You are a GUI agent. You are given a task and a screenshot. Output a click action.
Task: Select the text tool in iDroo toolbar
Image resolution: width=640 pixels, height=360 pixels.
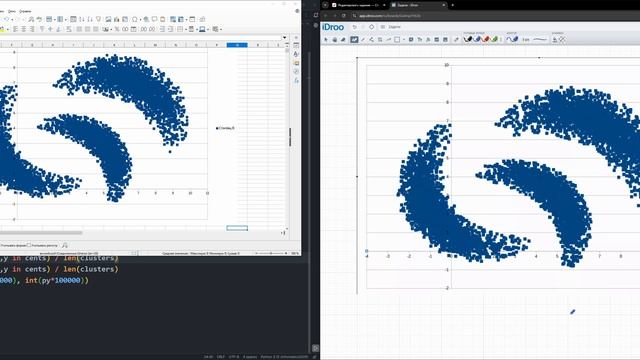pos(420,40)
